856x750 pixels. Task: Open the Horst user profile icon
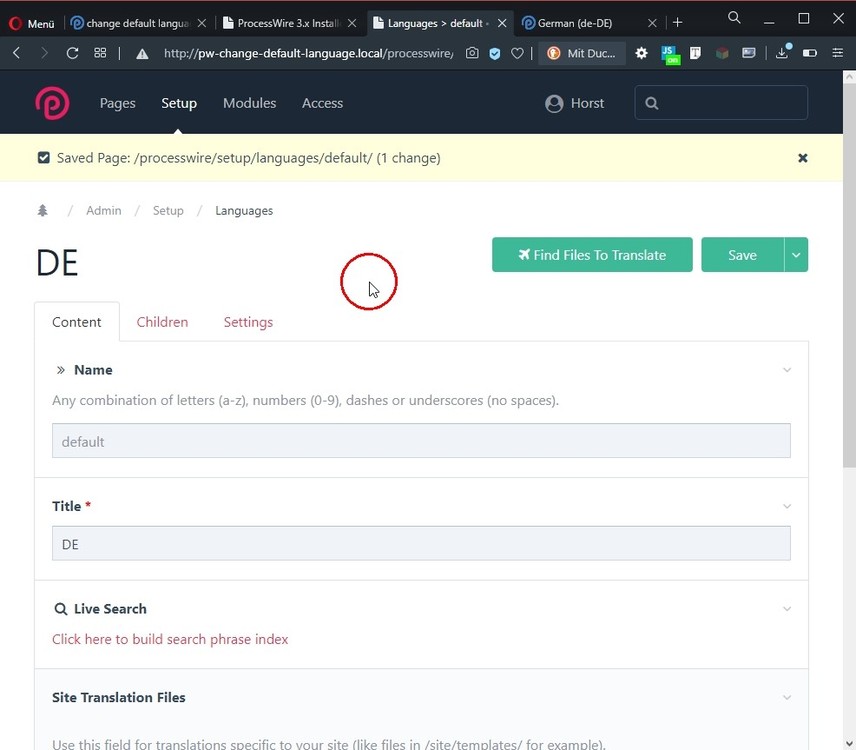tap(554, 103)
